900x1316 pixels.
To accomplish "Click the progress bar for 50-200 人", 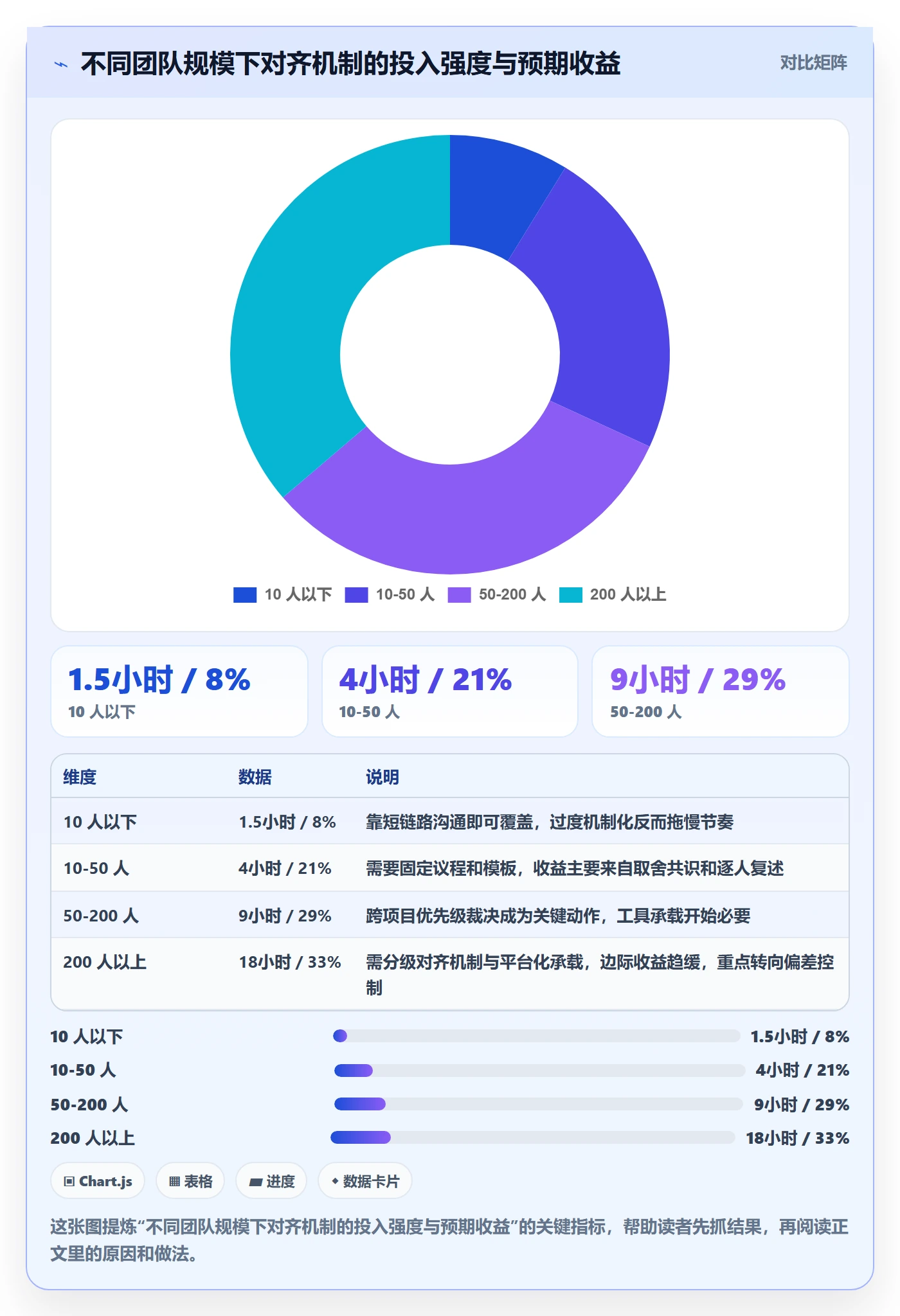I will [x=539, y=1104].
